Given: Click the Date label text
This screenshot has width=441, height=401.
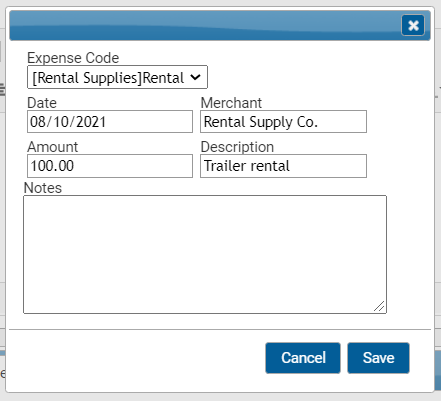Looking at the screenshot, I should (42, 103).
